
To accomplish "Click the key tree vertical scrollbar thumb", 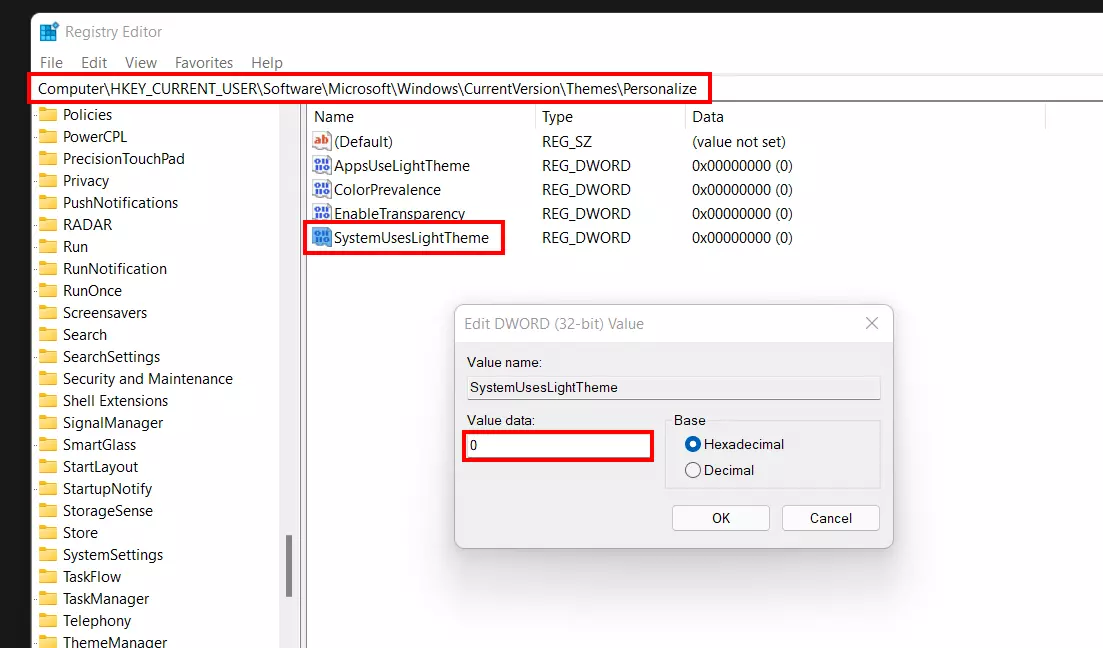I will coord(288,566).
